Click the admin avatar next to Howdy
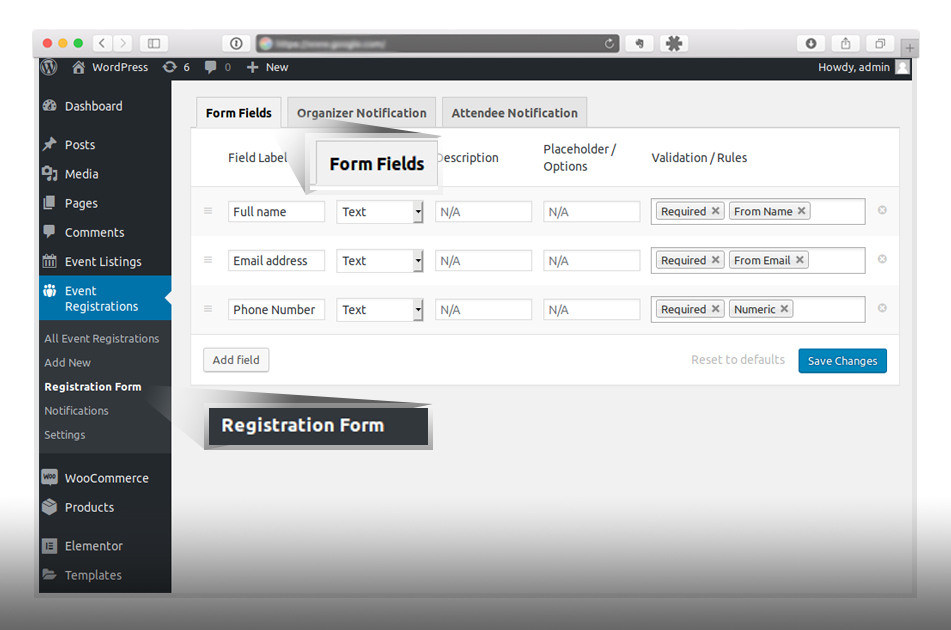 [x=902, y=67]
